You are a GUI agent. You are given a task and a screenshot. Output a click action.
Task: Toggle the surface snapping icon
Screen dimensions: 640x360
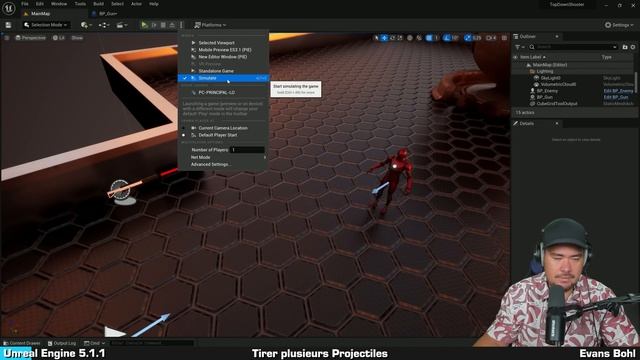[x=419, y=38]
